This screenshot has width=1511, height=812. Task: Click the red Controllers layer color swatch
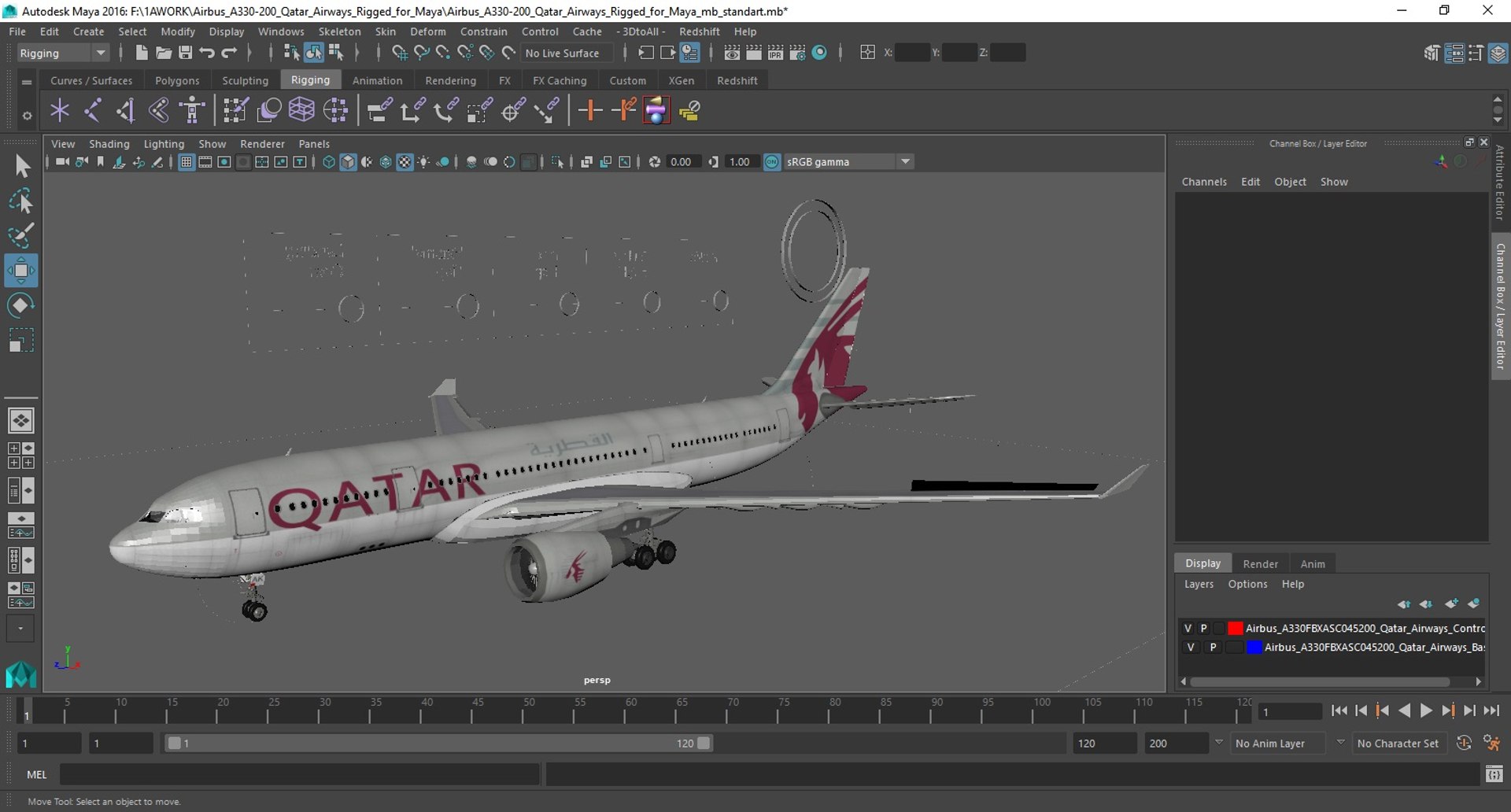(1235, 628)
